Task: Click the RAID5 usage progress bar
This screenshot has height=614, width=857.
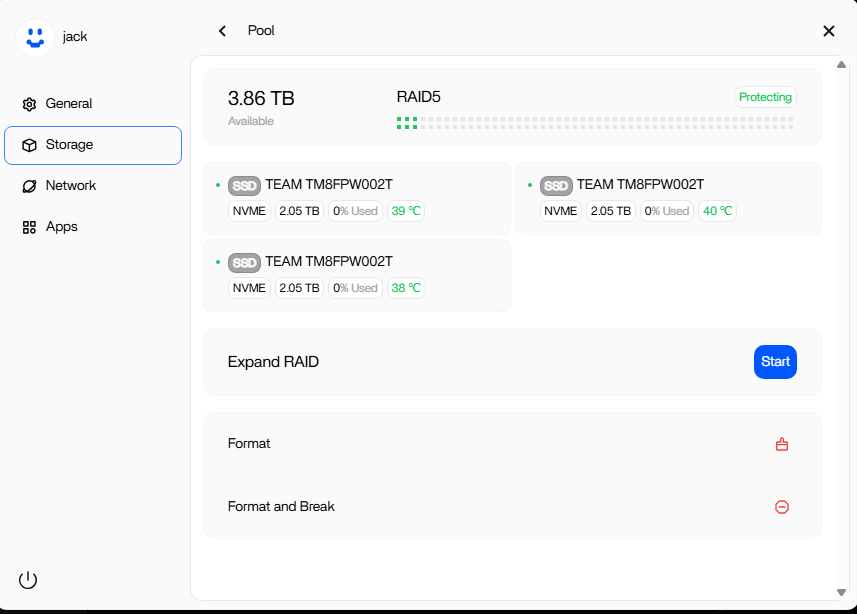Action: click(595, 123)
